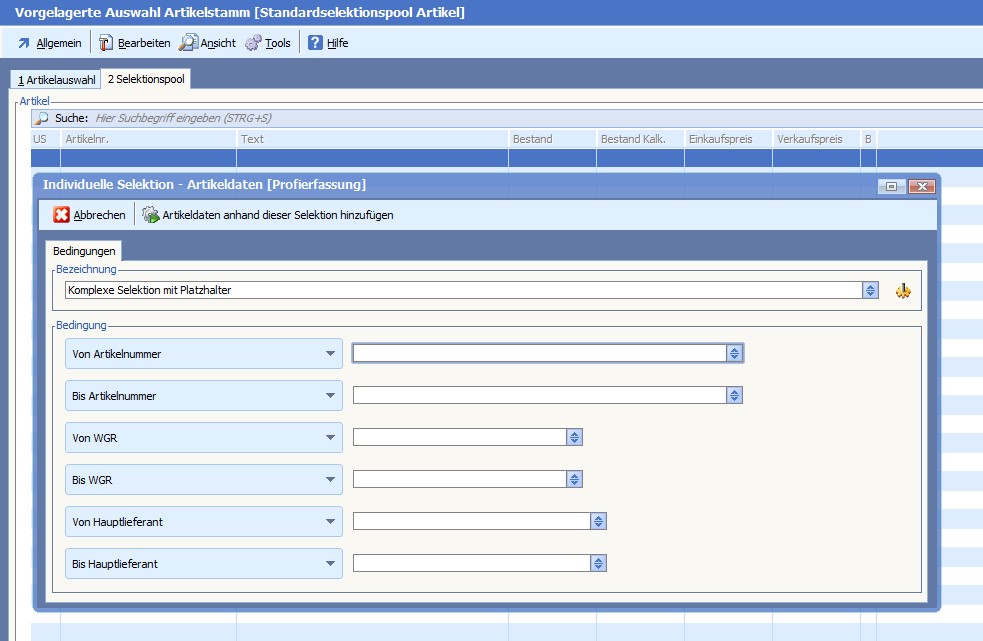Click the magnifier icon beside Suche
This screenshot has height=641, width=983.
pyautogui.click(x=42, y=118)
